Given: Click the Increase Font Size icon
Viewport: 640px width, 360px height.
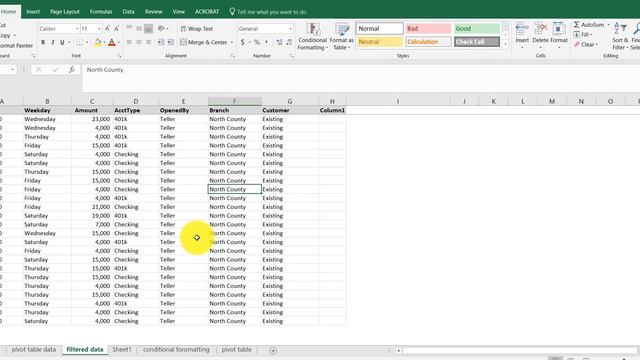Looking at the screenshot, I should pyautogui.click(x=107, y=29).
